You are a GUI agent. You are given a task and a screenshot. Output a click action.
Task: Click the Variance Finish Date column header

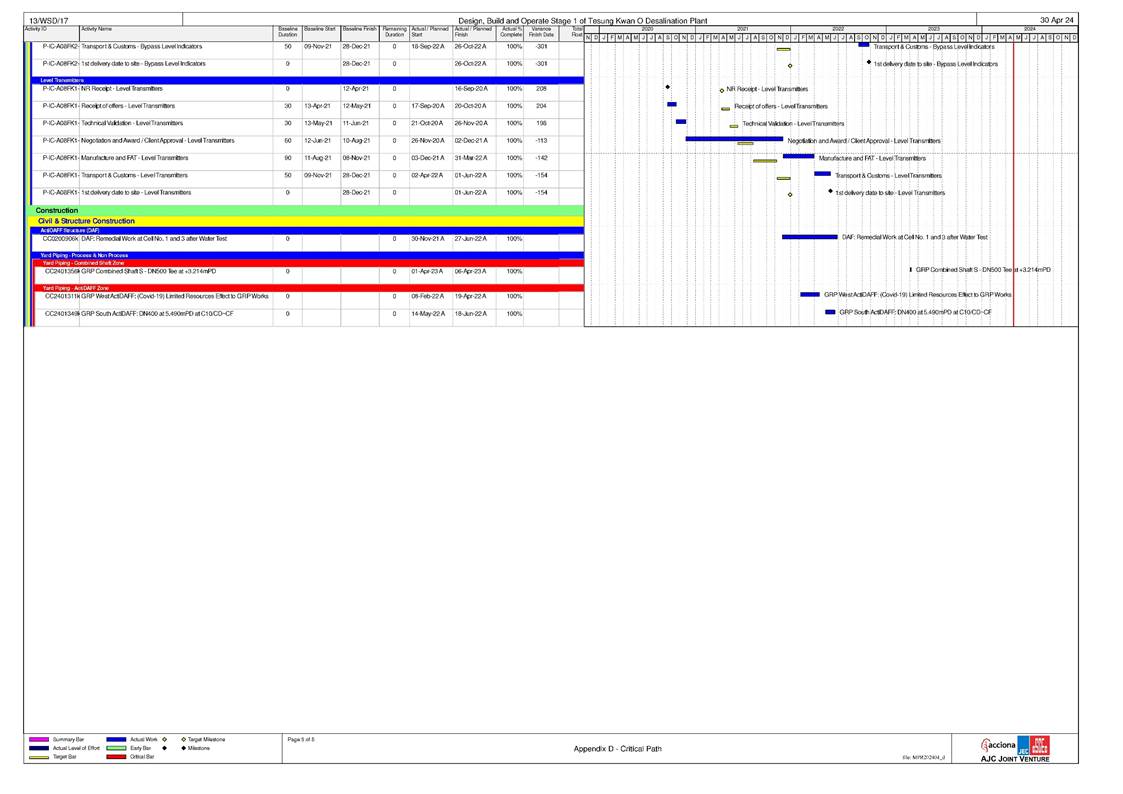[x=542, y=33]
